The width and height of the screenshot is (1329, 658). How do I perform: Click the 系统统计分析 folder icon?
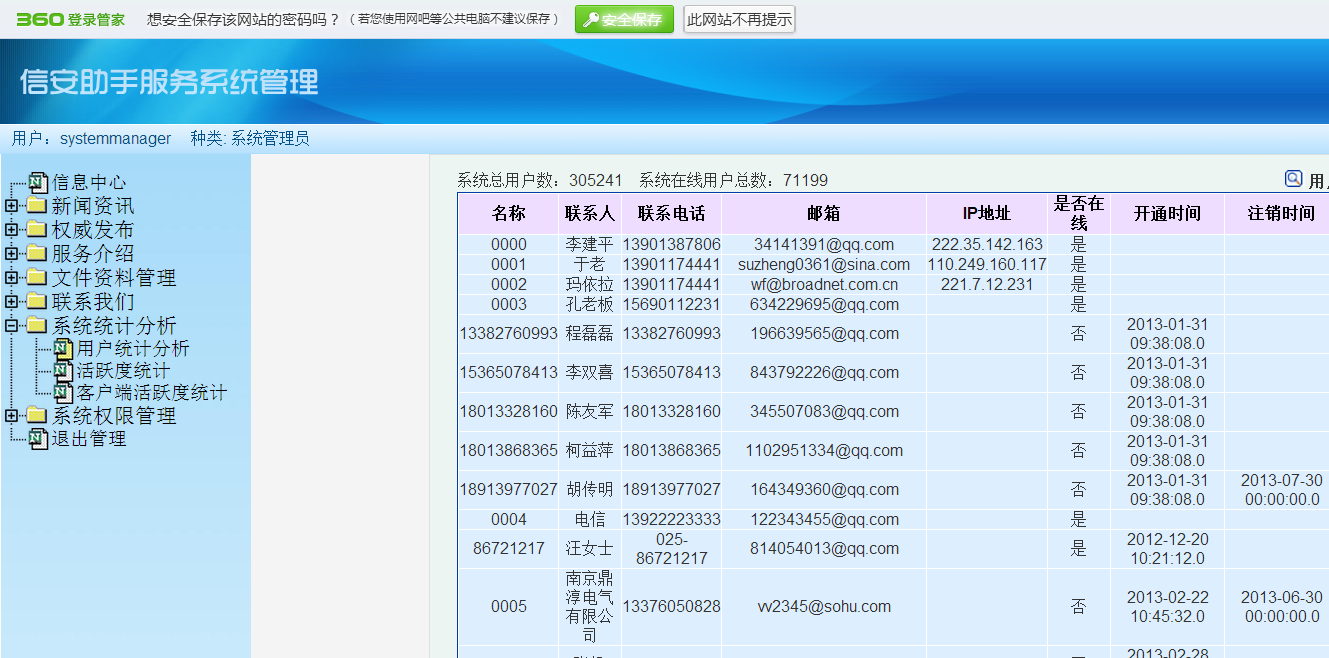(x=37, y=325)
